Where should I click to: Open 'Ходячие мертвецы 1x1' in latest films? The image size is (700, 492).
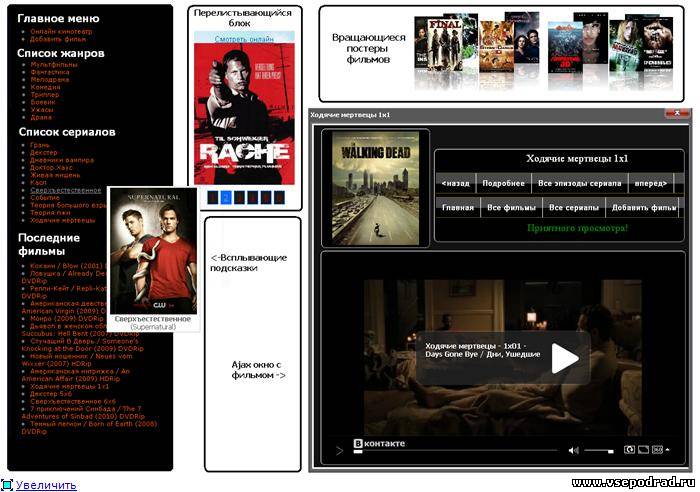(x=70, y=387)
